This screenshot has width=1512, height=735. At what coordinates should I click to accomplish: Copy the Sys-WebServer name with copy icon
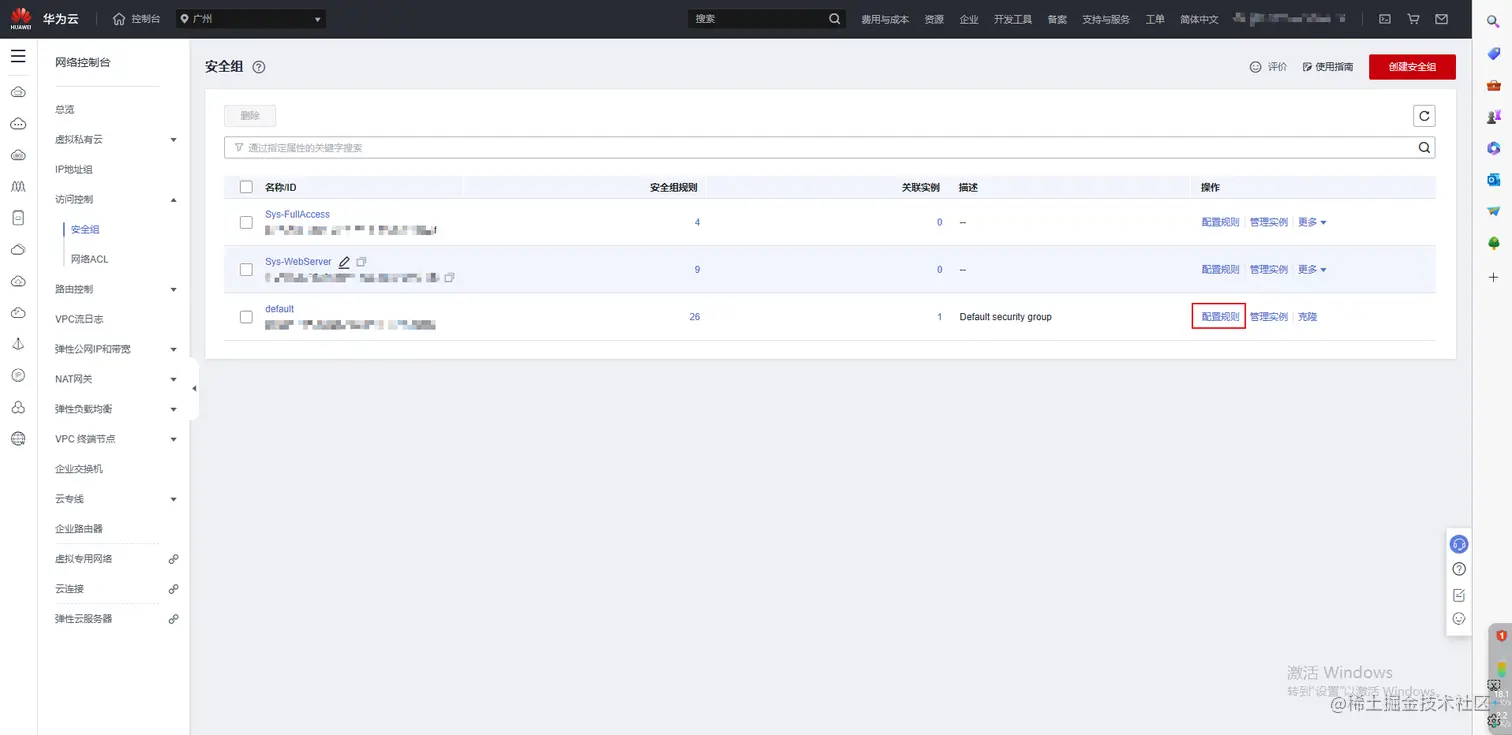tap(361, 262)
